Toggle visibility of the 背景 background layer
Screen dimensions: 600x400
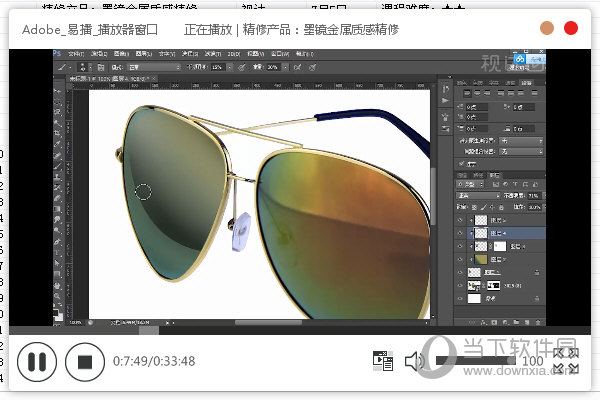click(x=460, y=298)
